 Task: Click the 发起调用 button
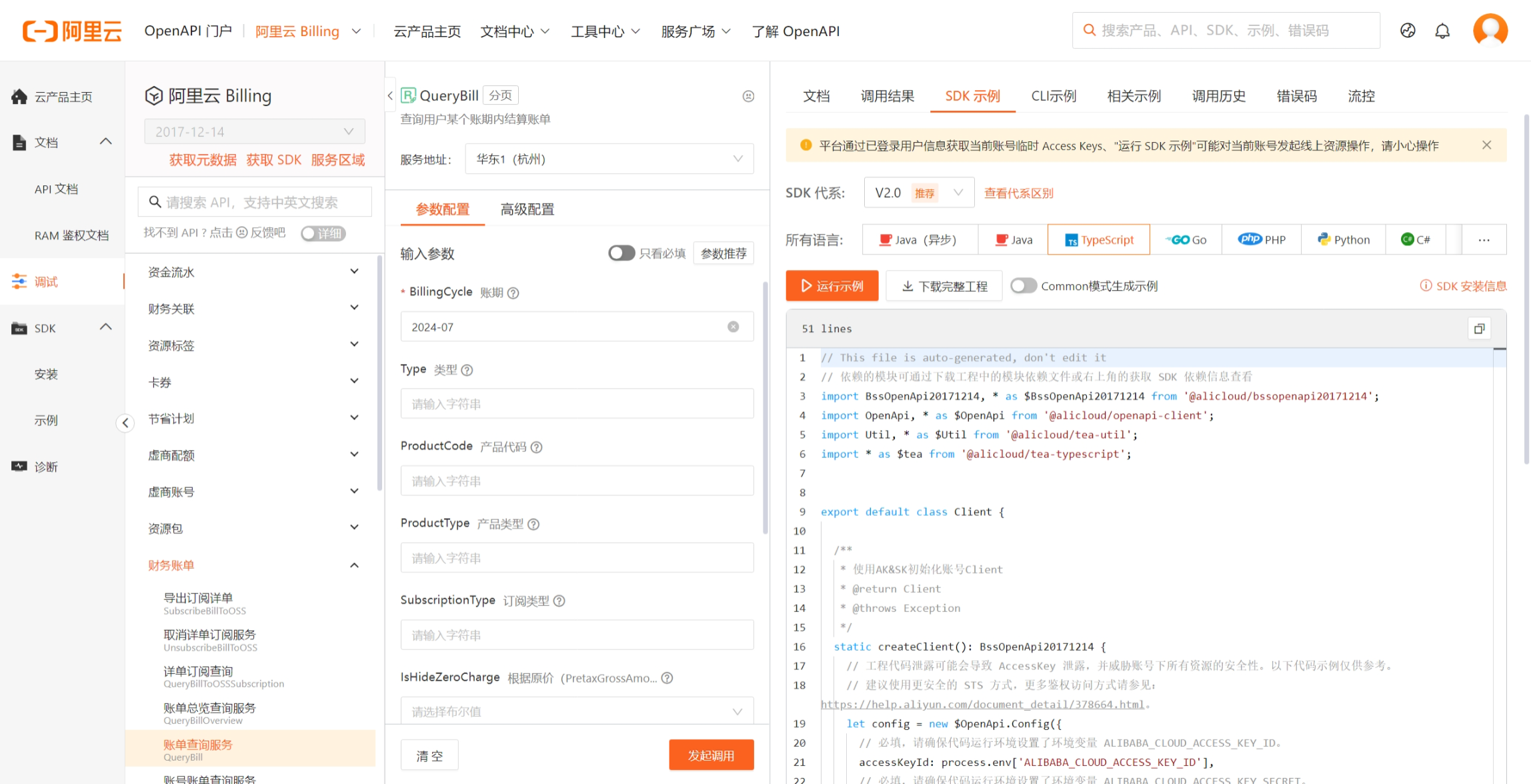[711, 755]
